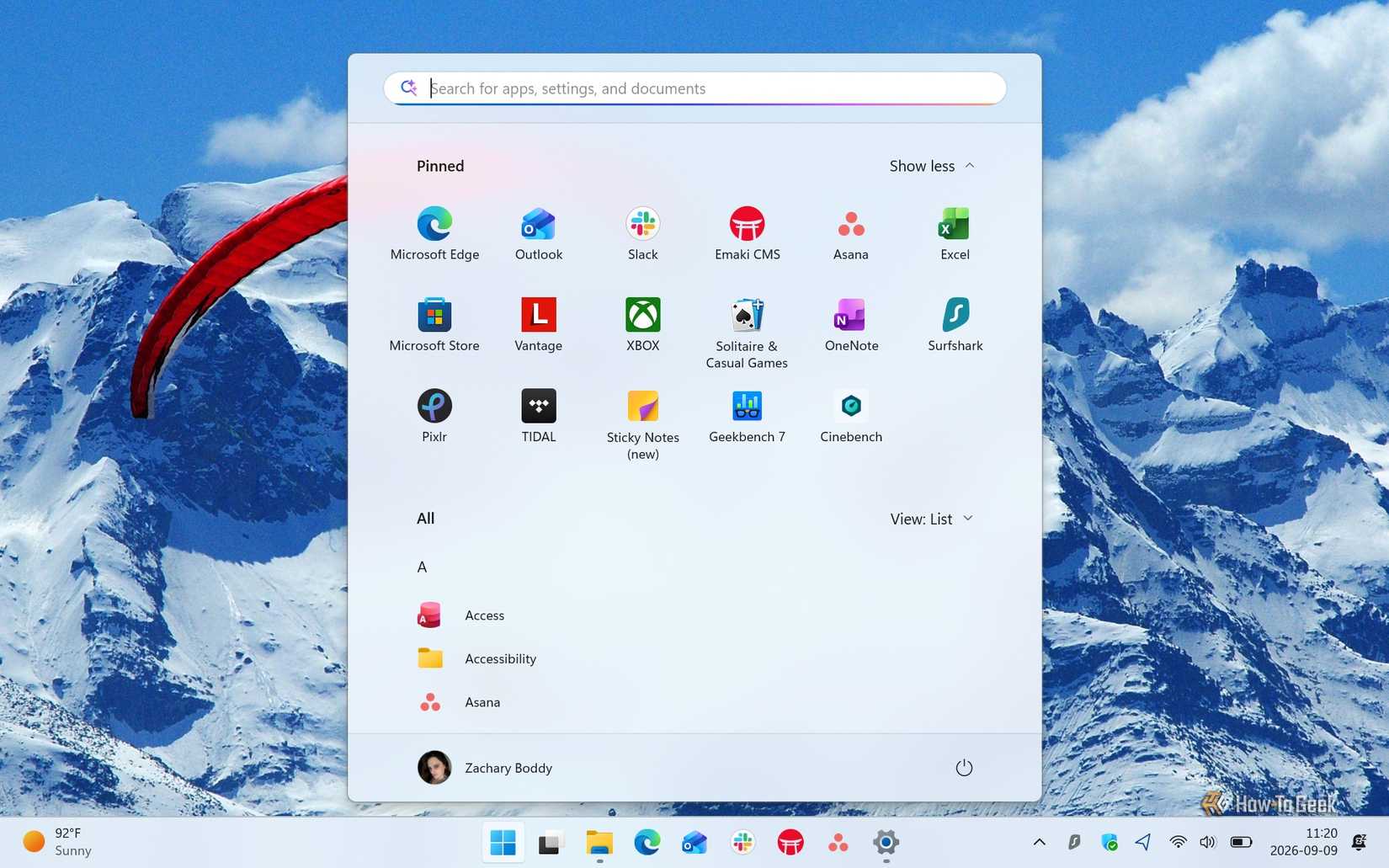Click the Windows Start button on taskbar
This screenshot has width=1389, height=868.
[503, 842]
